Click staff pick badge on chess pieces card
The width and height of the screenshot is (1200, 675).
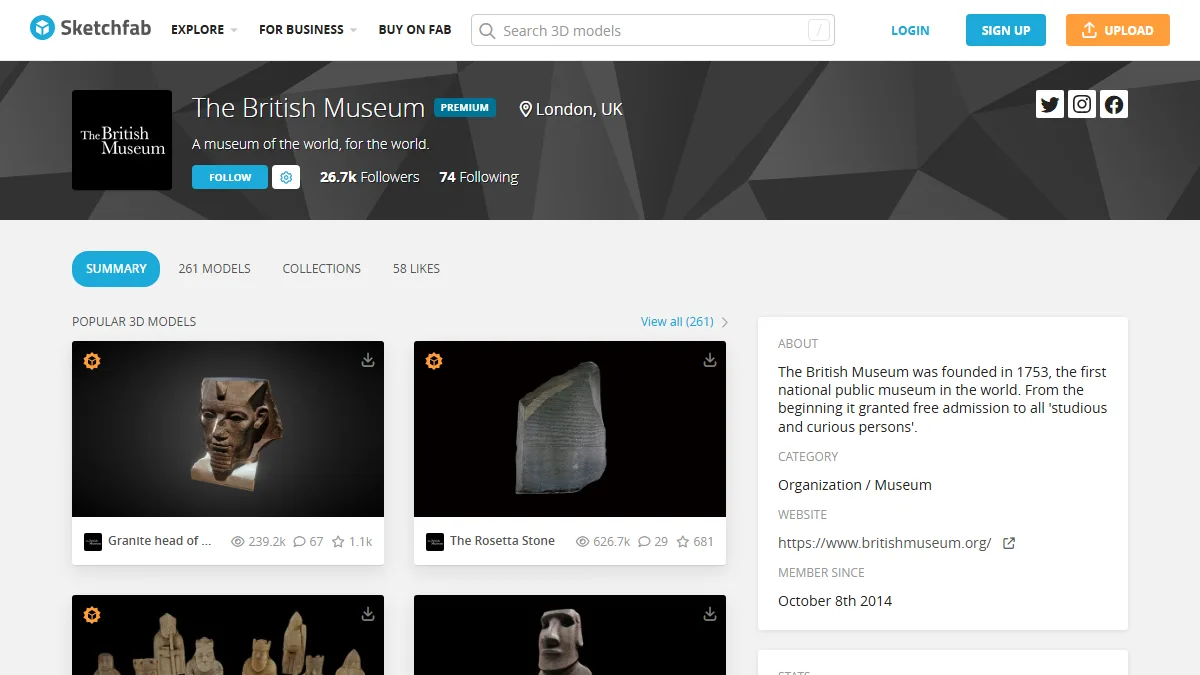pos(92,615)
